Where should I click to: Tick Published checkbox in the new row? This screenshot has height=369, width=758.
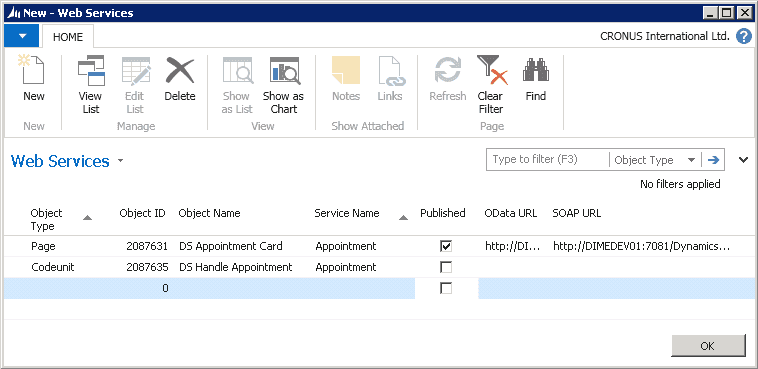point(446,289)
